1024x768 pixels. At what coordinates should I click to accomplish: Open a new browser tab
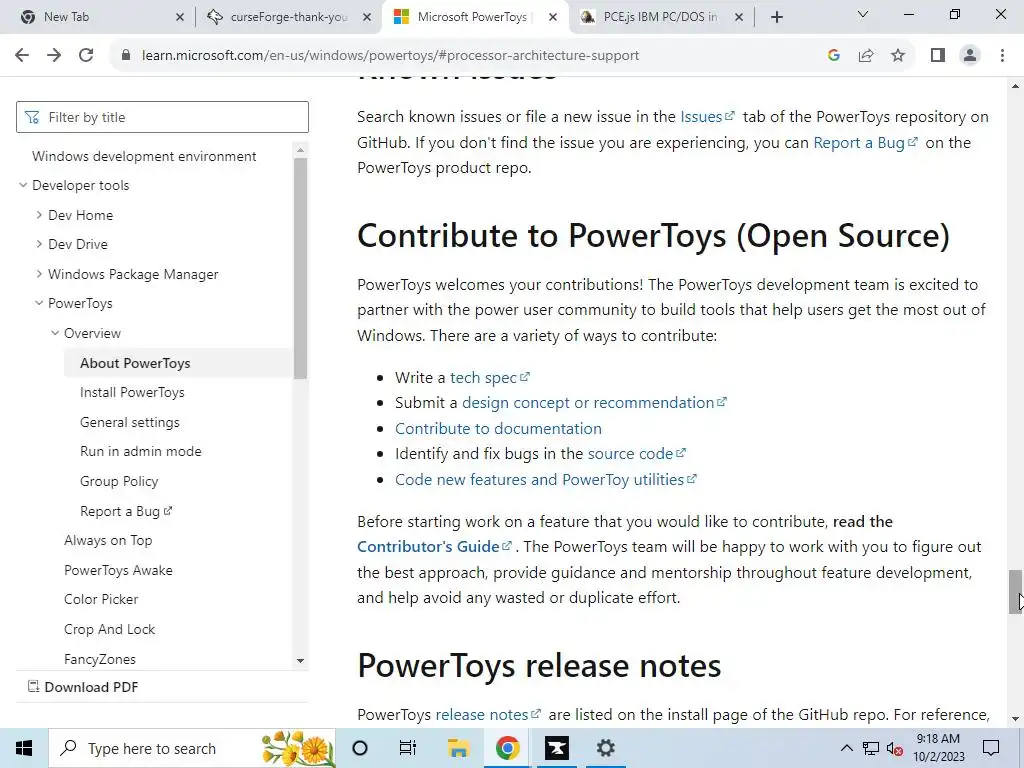[x=776, y=18]
